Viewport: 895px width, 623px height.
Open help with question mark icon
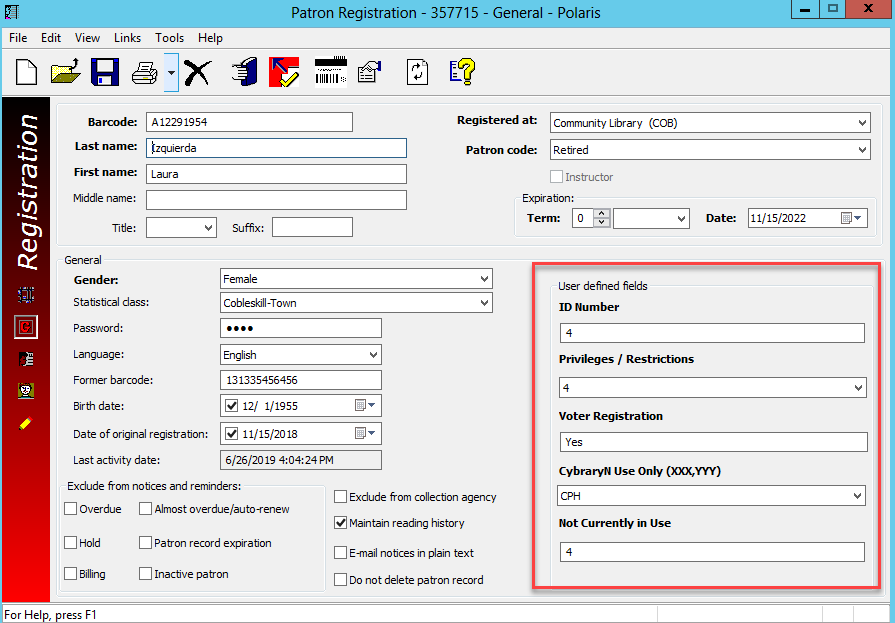point(461,72)
